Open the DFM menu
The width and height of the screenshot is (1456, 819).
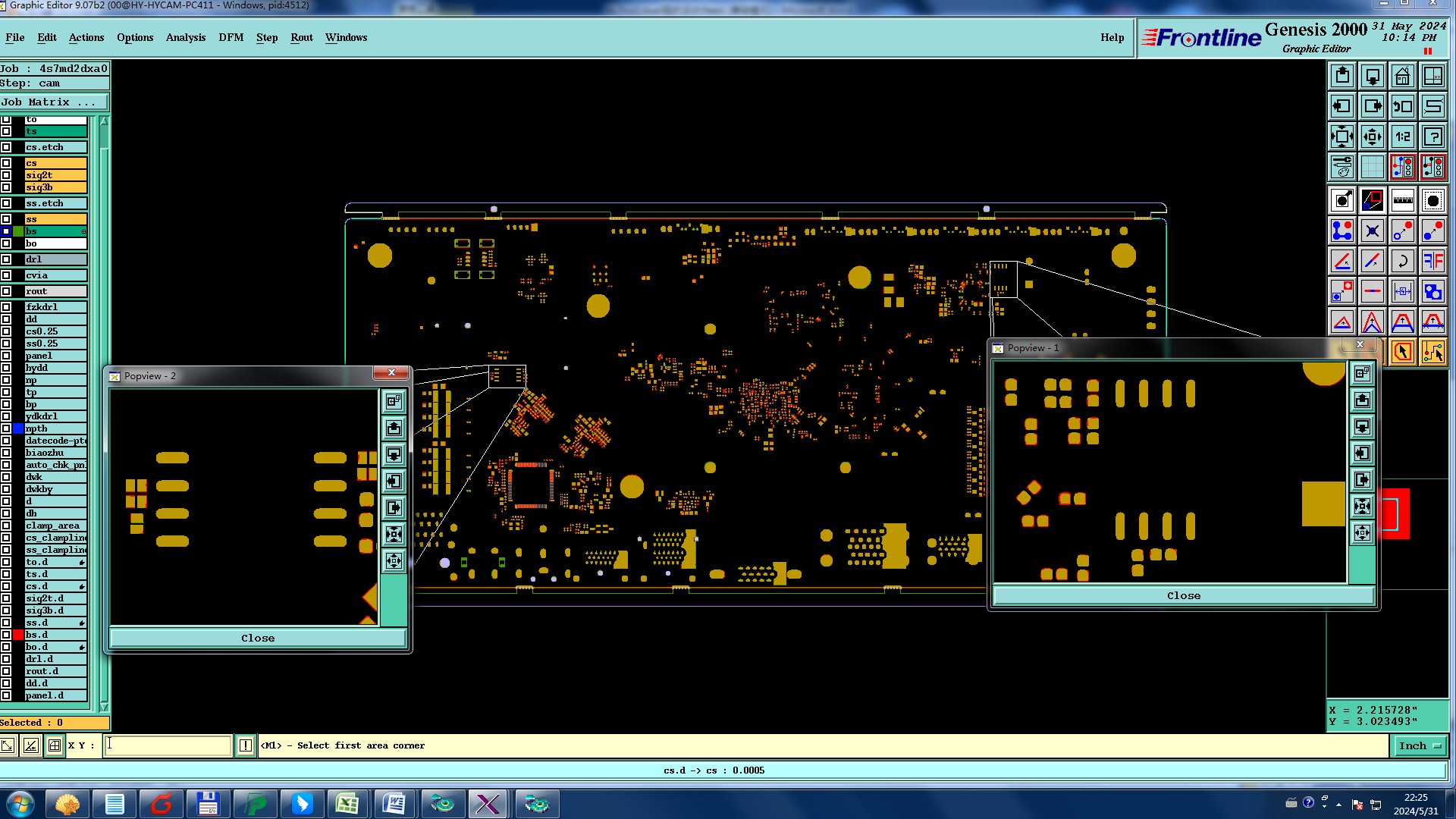[x=231, y=37]
